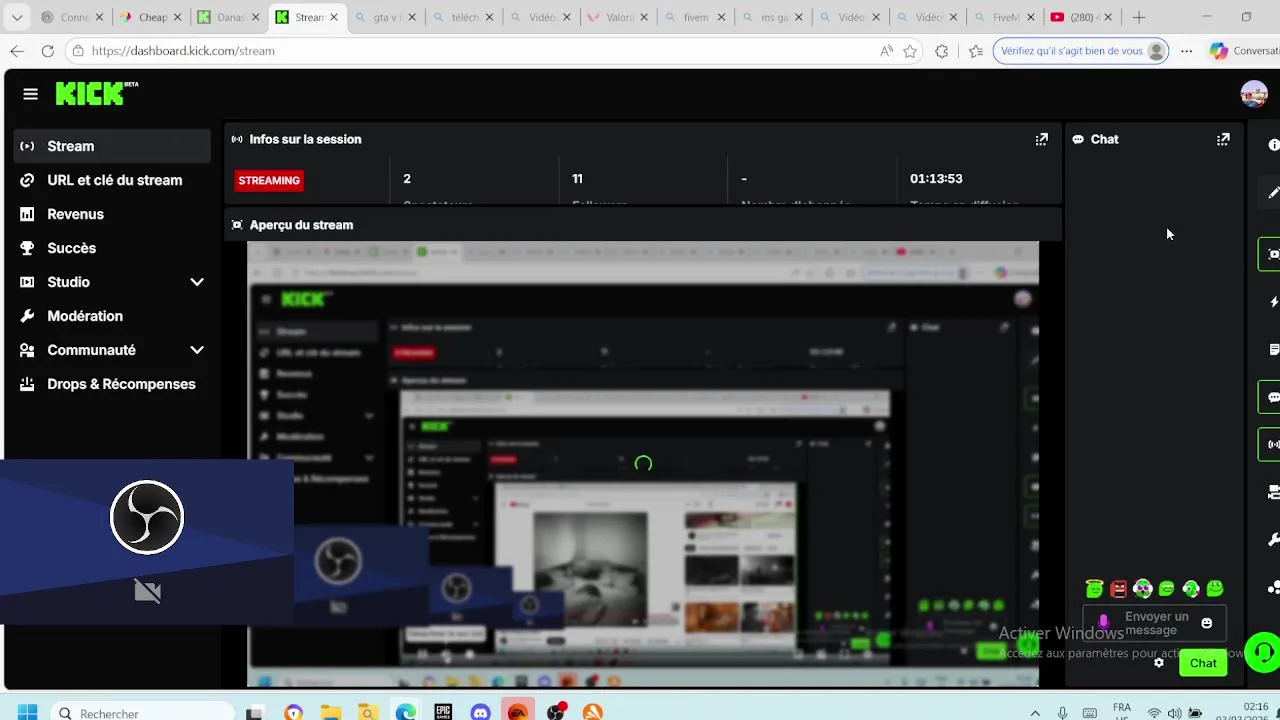The image size is (1280, 720).
Task: Click the STREAMING status badge
Action: [x=269, y=180]
